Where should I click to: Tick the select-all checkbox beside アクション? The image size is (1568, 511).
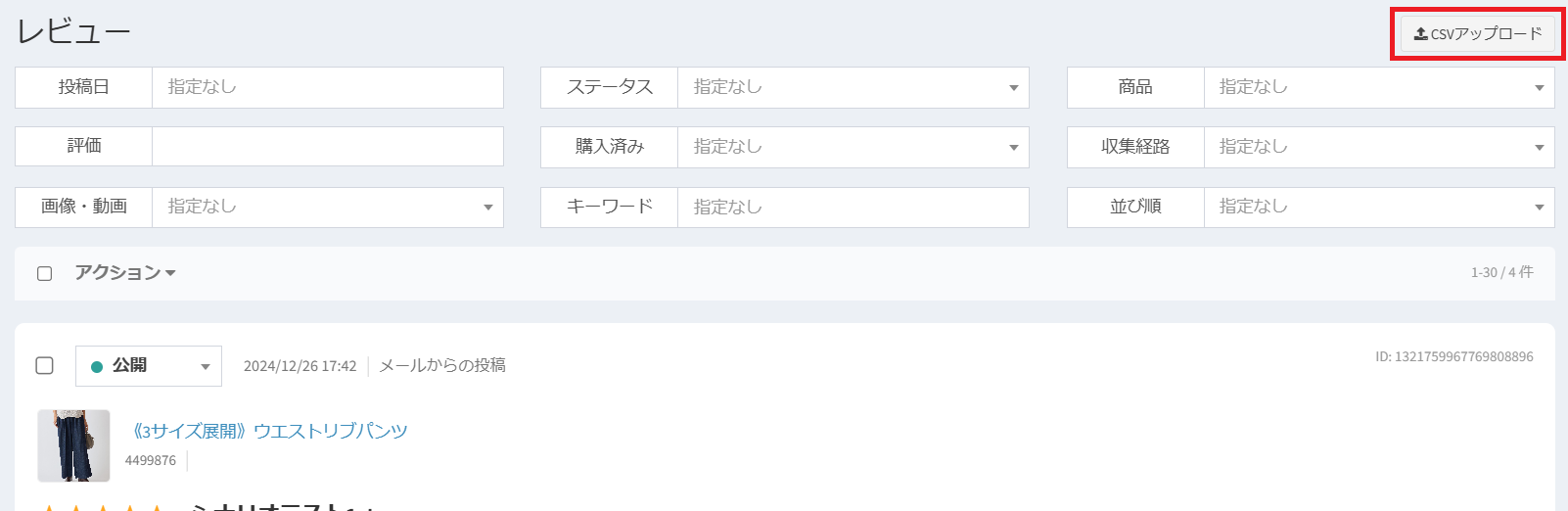pyautogui.click(x=45, y=273)
